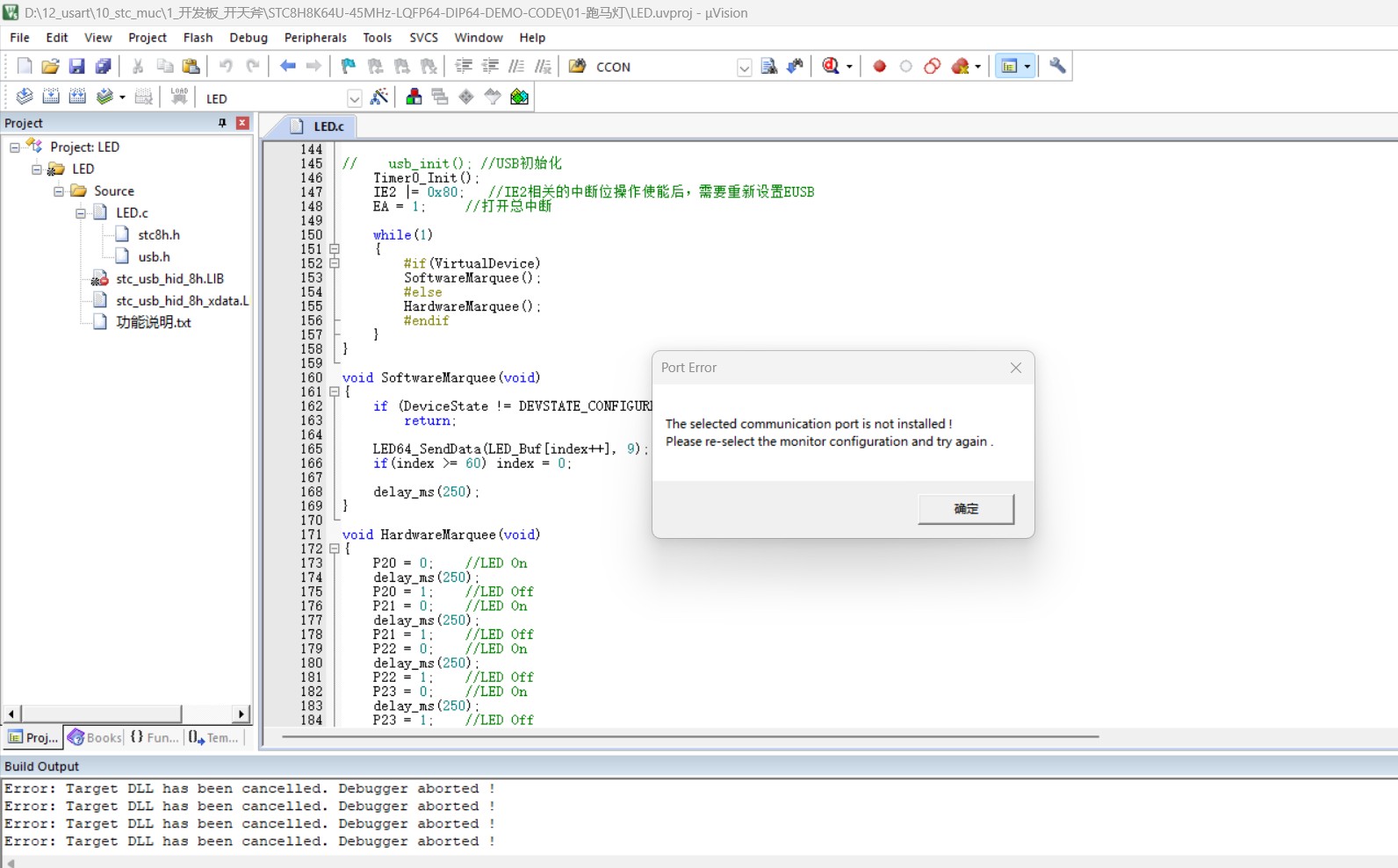1398x868 pixels.
Task: Close the Project panel with red X
Action: click(243, 123)
